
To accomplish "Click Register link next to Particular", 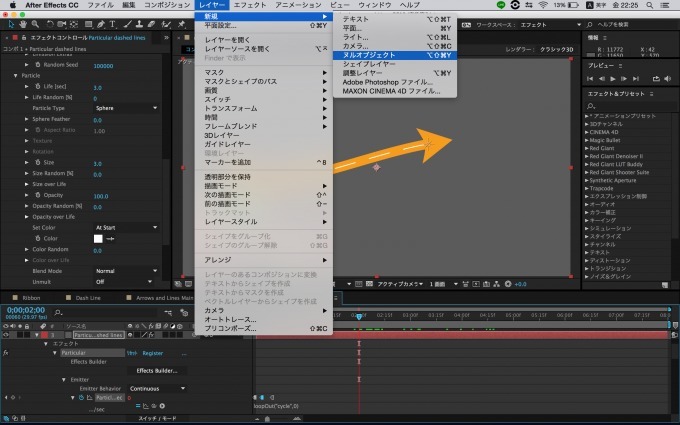I will point(152,352).
